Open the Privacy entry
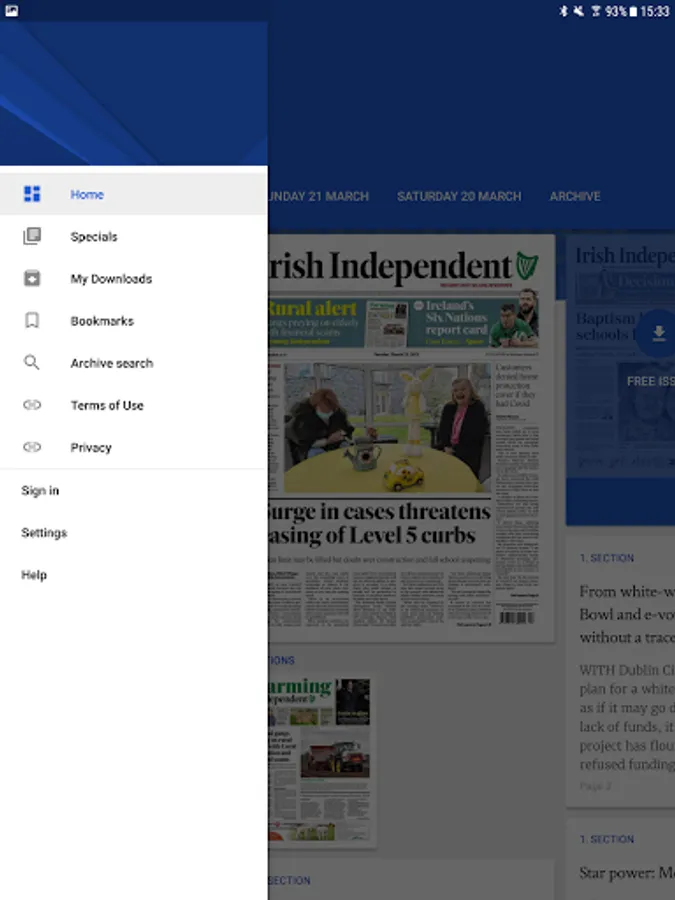Image resolution: width=675 pixels, height=900 pixels. tap(134, 447)
